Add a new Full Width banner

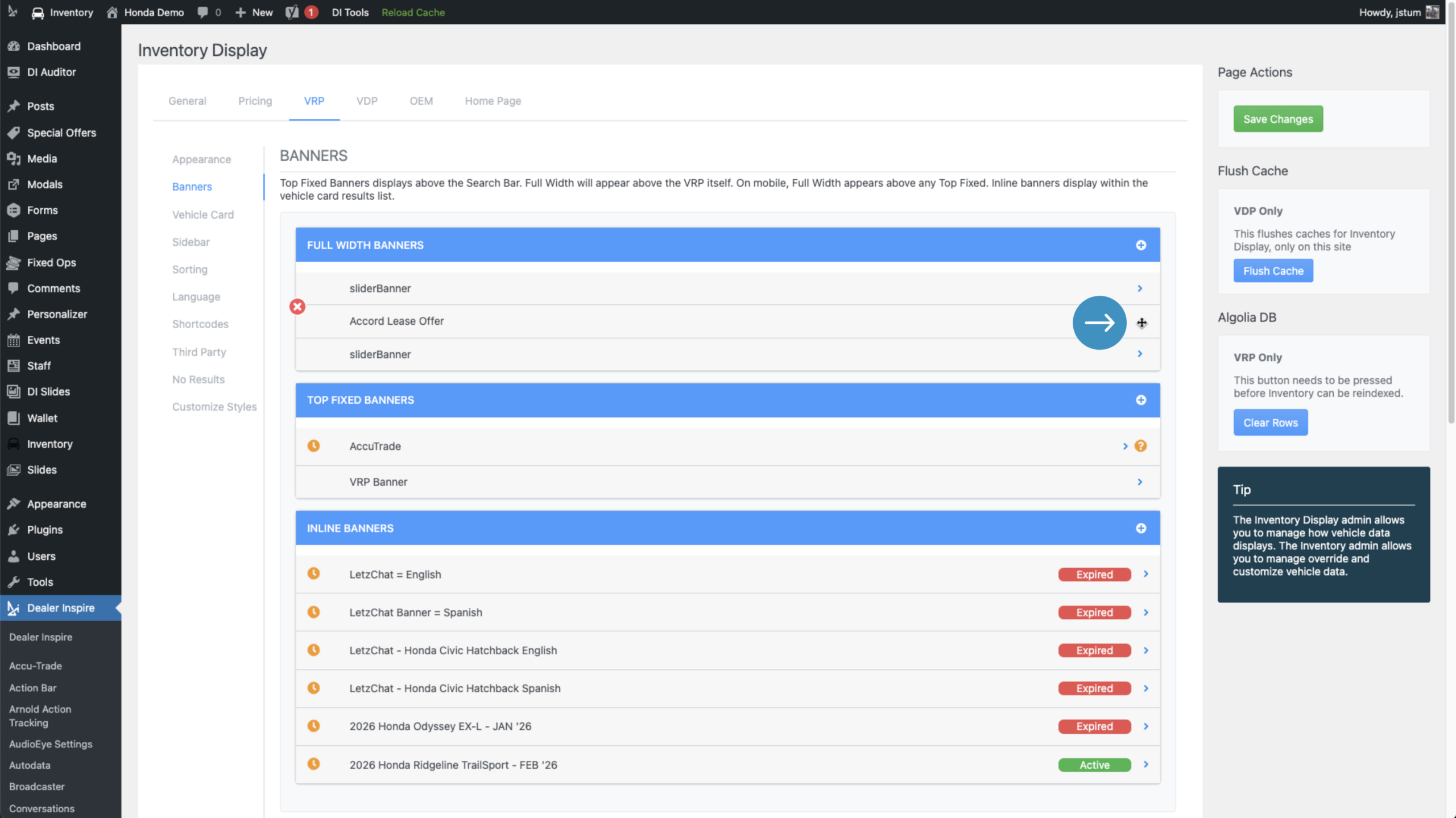point(1141,245)
